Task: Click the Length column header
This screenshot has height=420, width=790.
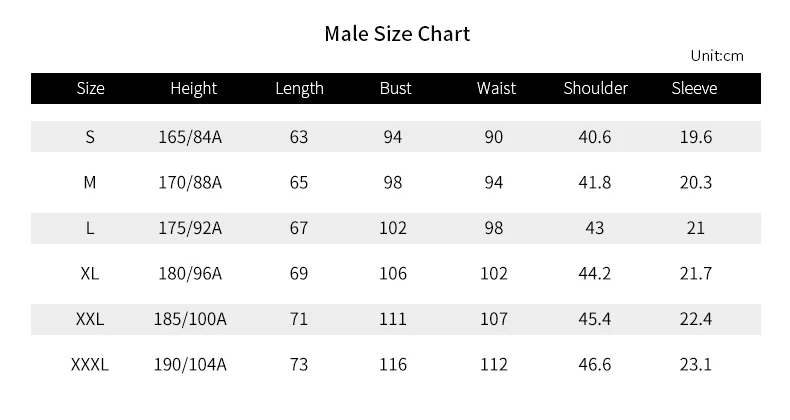Action: (x=299, y=88)
